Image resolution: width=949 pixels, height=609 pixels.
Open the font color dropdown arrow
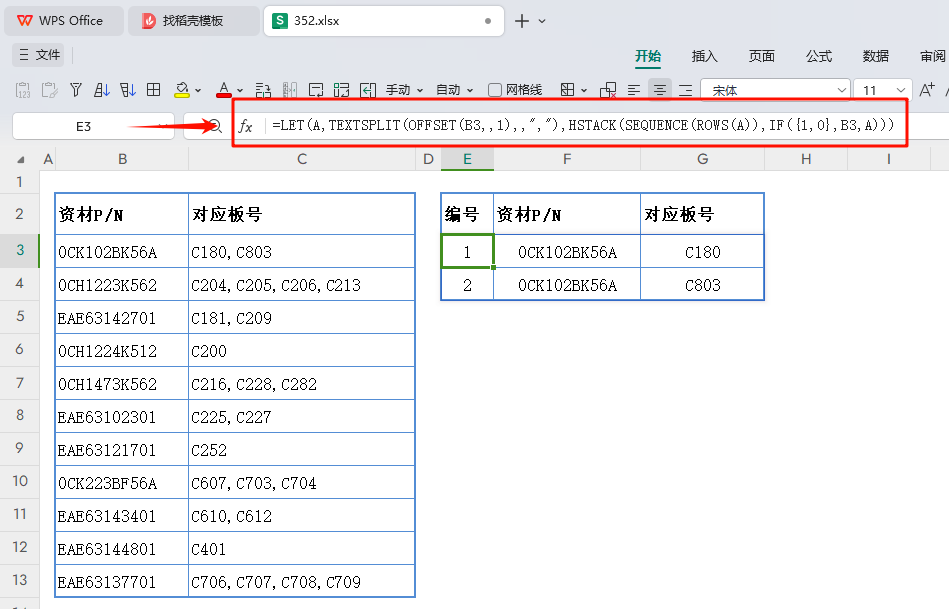click(x=240, y=91)
